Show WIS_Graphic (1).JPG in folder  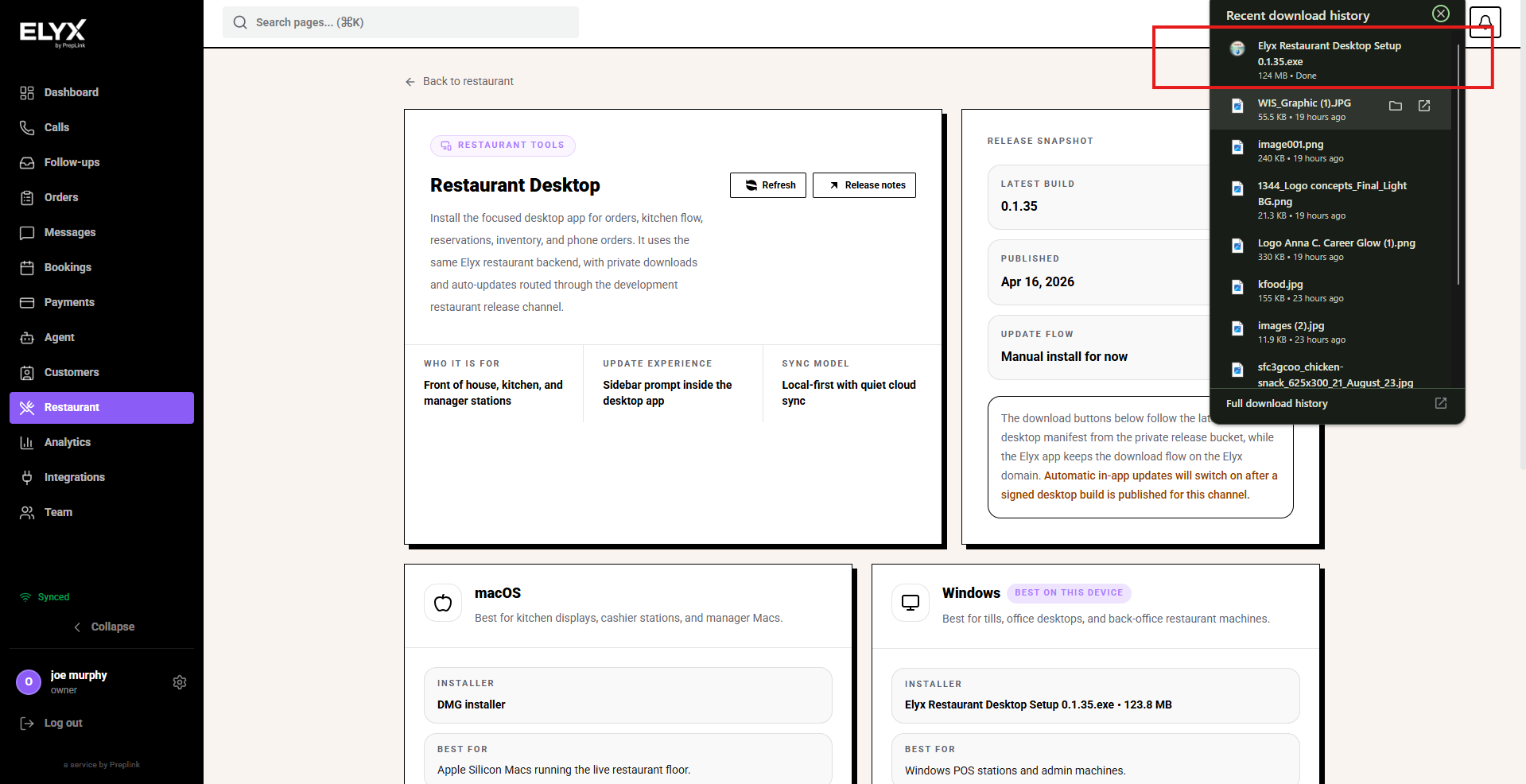(1396, 106)
